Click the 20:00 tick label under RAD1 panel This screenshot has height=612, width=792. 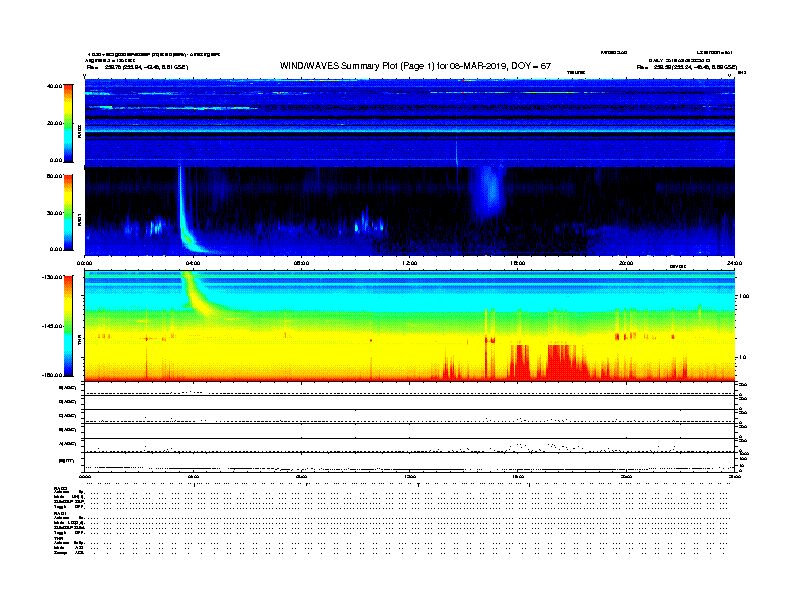pyautogui.click(x=626, y=263)
